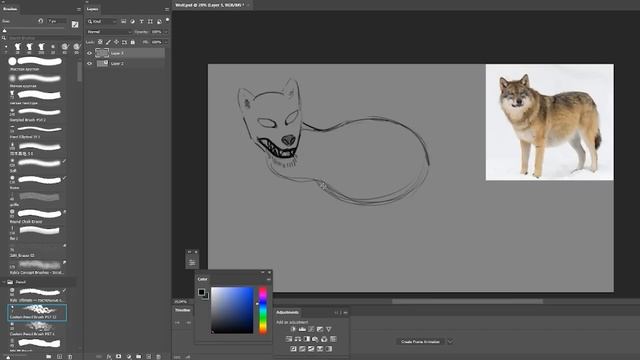This screenshot has width=640, height=360.
Task: Open the Adjustments panel flyout menu
Action: 345,313
